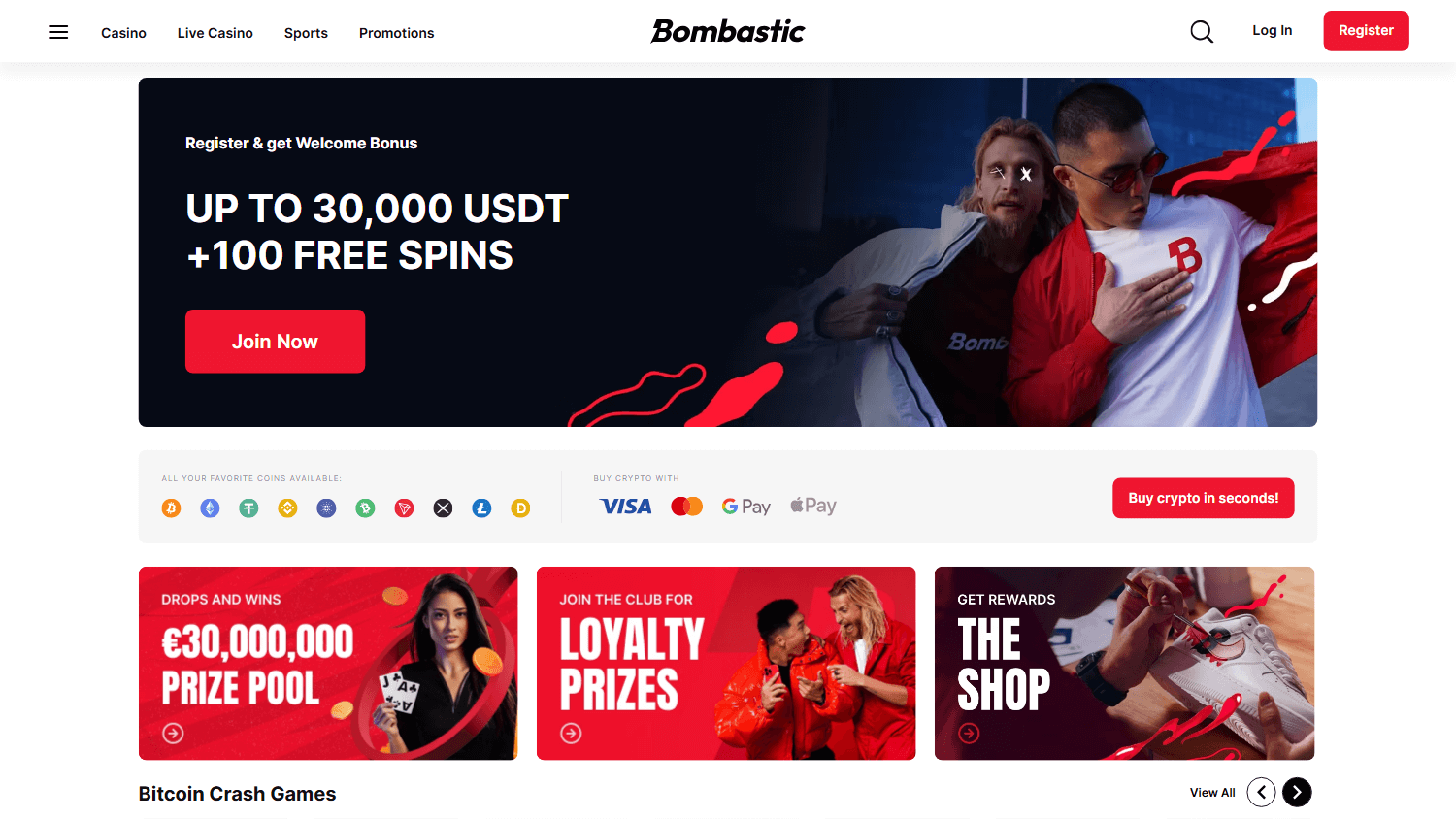Select the Dogecoin coin icon
Image resolution: width=1456 pixels, height=819 pixels.
coord(520,508)
